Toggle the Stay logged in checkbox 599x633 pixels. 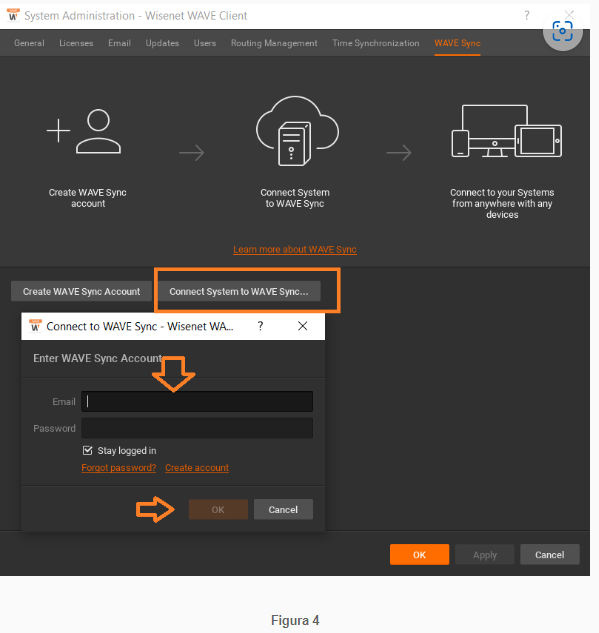(x=87, y=450)
